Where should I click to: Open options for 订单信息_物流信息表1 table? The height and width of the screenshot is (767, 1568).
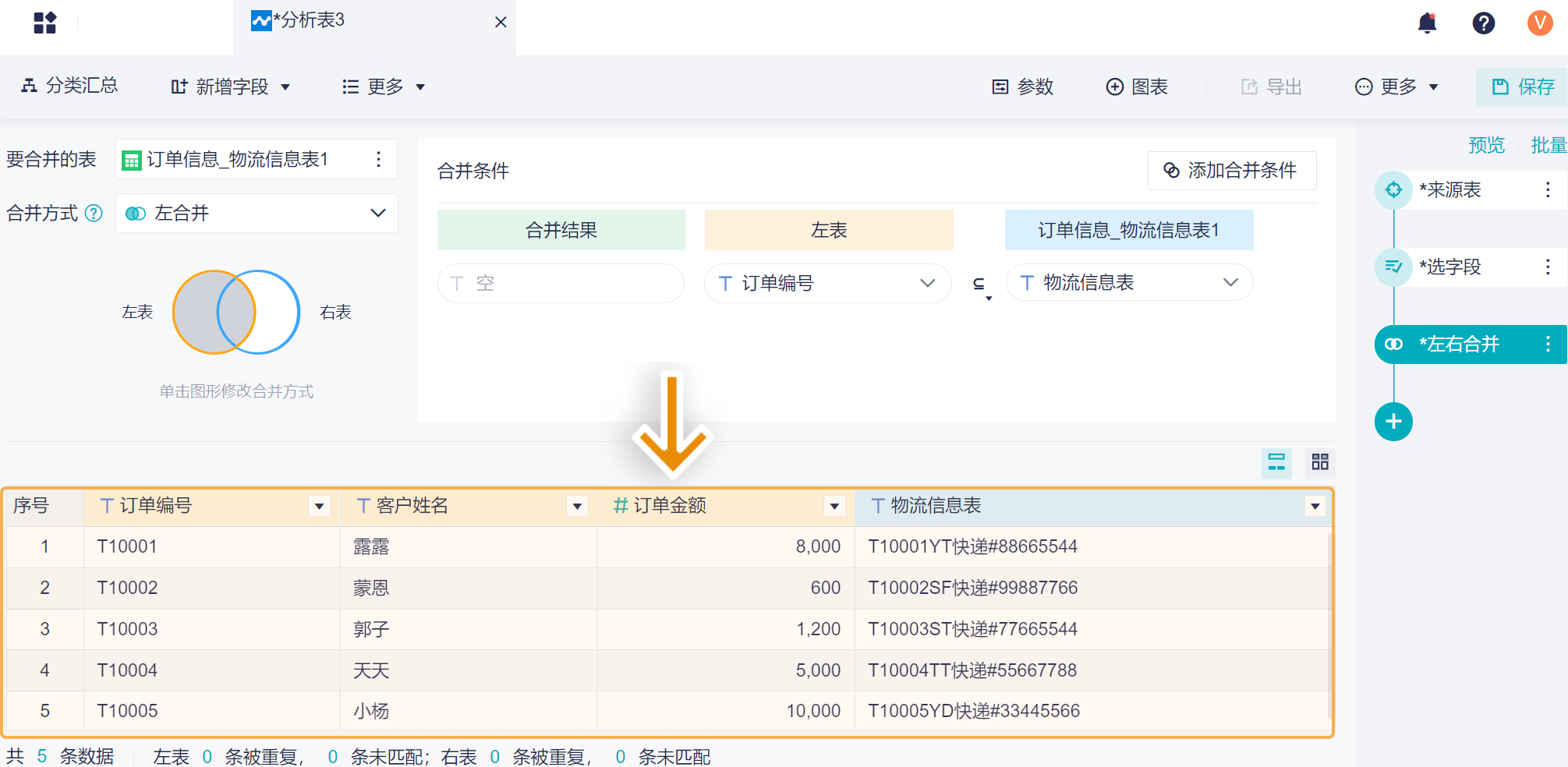point(378,159)
